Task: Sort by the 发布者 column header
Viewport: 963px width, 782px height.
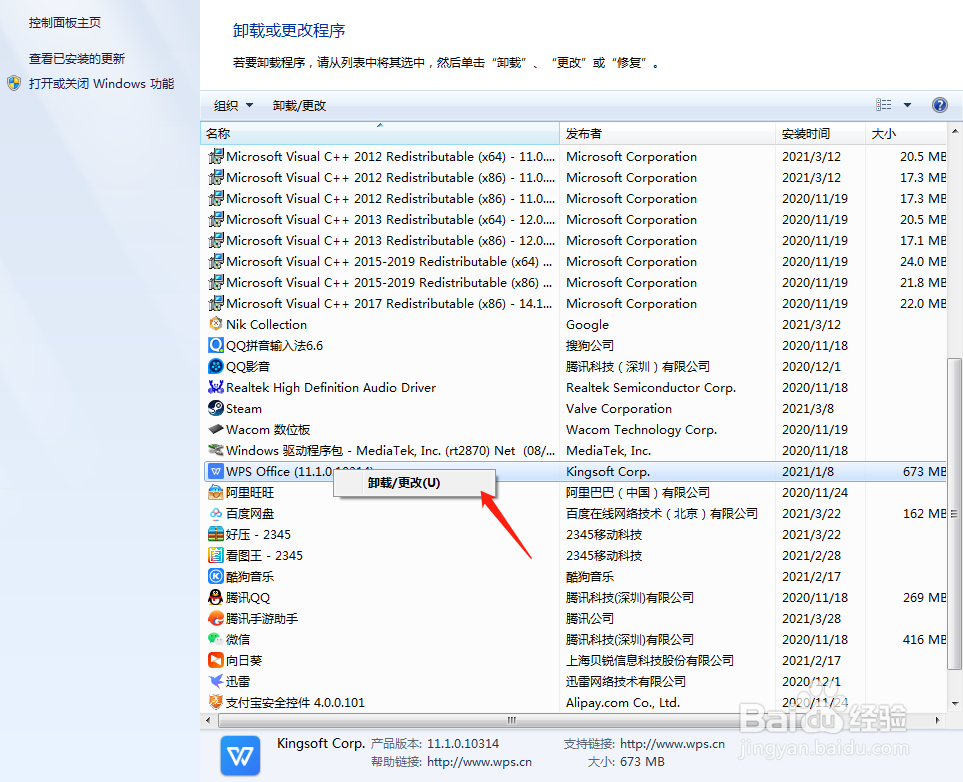Action: click(x=668, y=133)
